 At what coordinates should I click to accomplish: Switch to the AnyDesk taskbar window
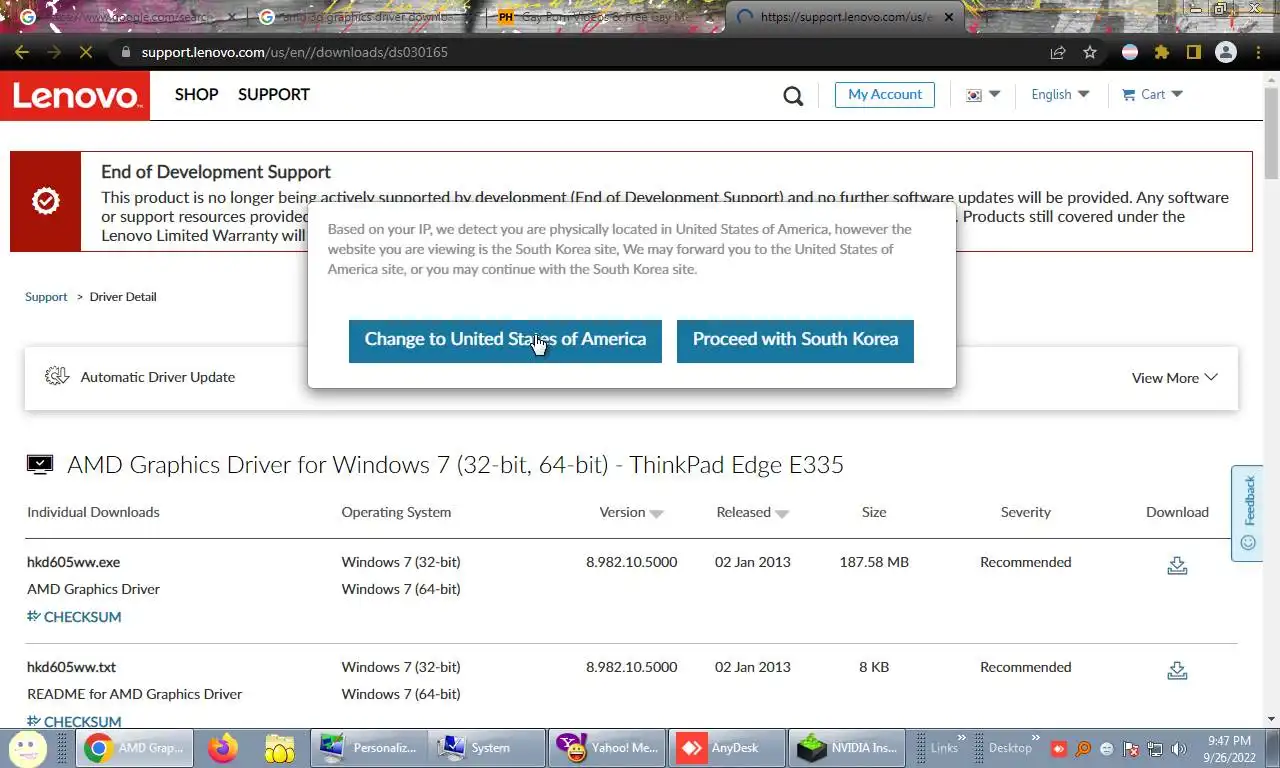point(725,747)
